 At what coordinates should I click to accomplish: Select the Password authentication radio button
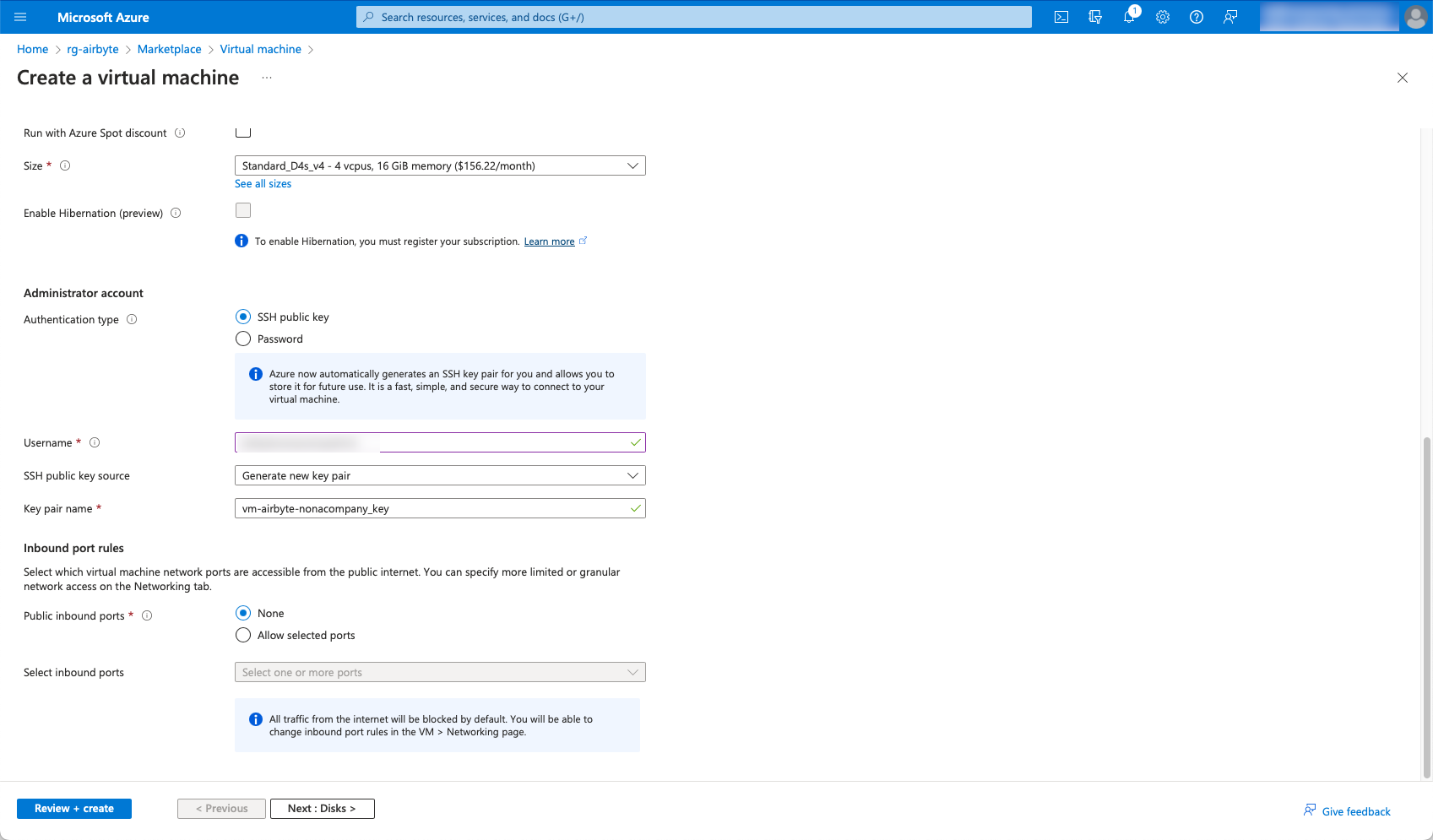tap(243, 339)
